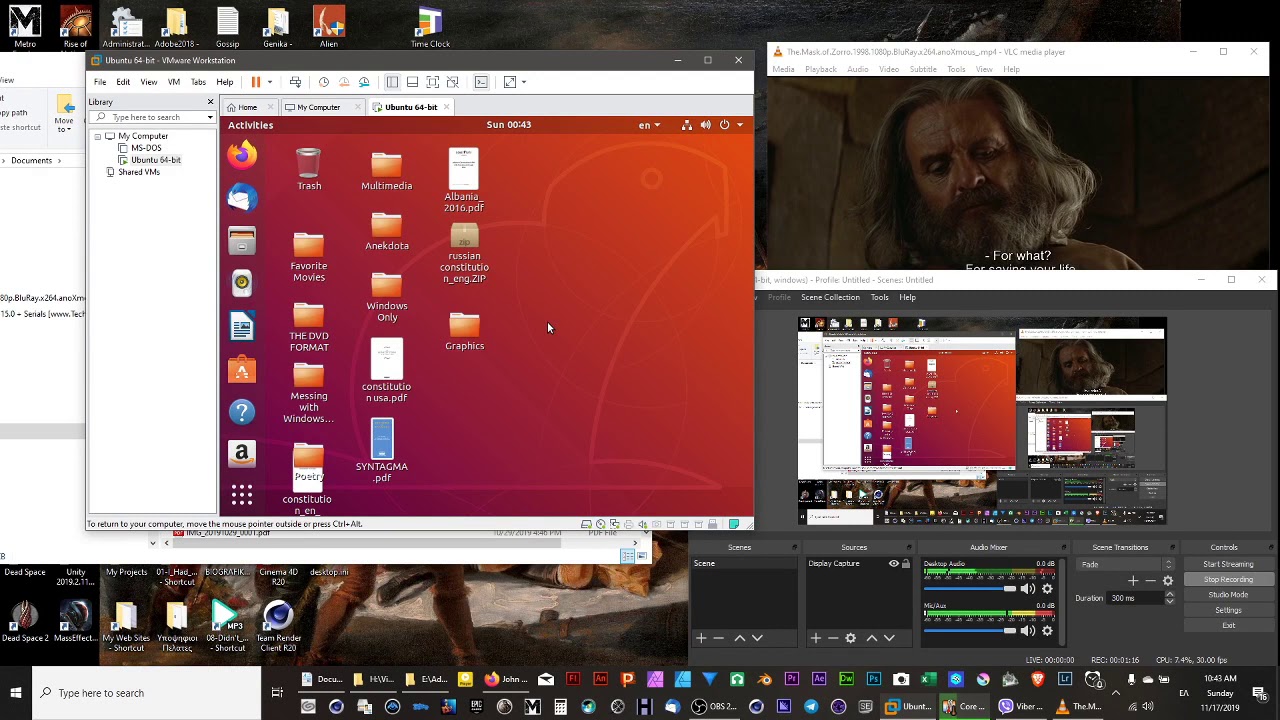Select the russian constitution ZIP file
The image size is (1280, 720).
464,254
